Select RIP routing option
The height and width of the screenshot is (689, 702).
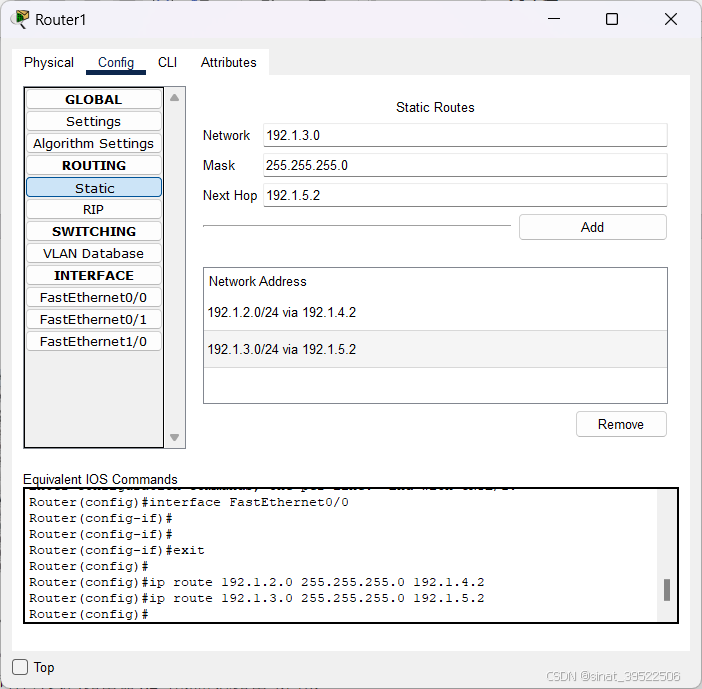93,209
